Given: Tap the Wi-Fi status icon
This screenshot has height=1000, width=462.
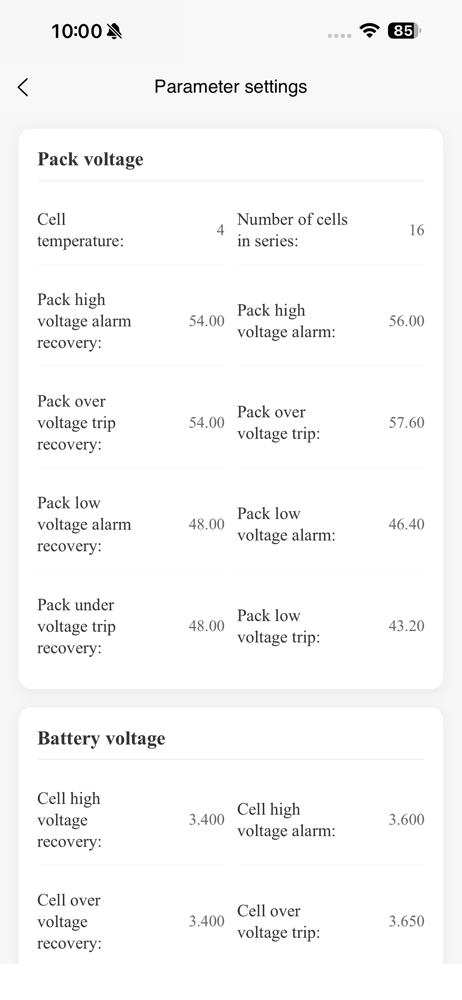Looking at the screenshot, I should coord(369,30).
